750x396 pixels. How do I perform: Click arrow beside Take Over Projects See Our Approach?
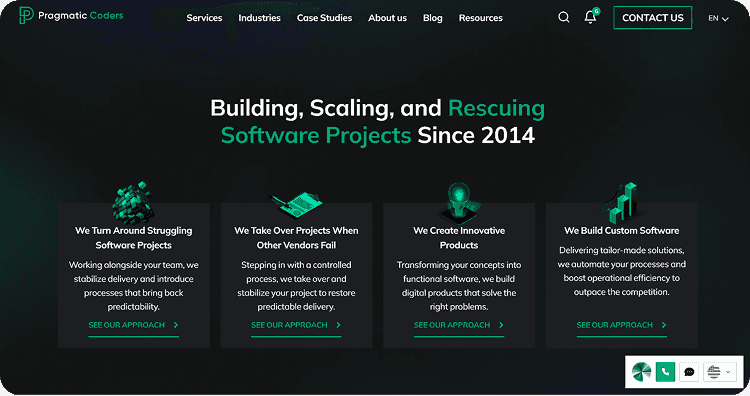[x=339, y=325]
